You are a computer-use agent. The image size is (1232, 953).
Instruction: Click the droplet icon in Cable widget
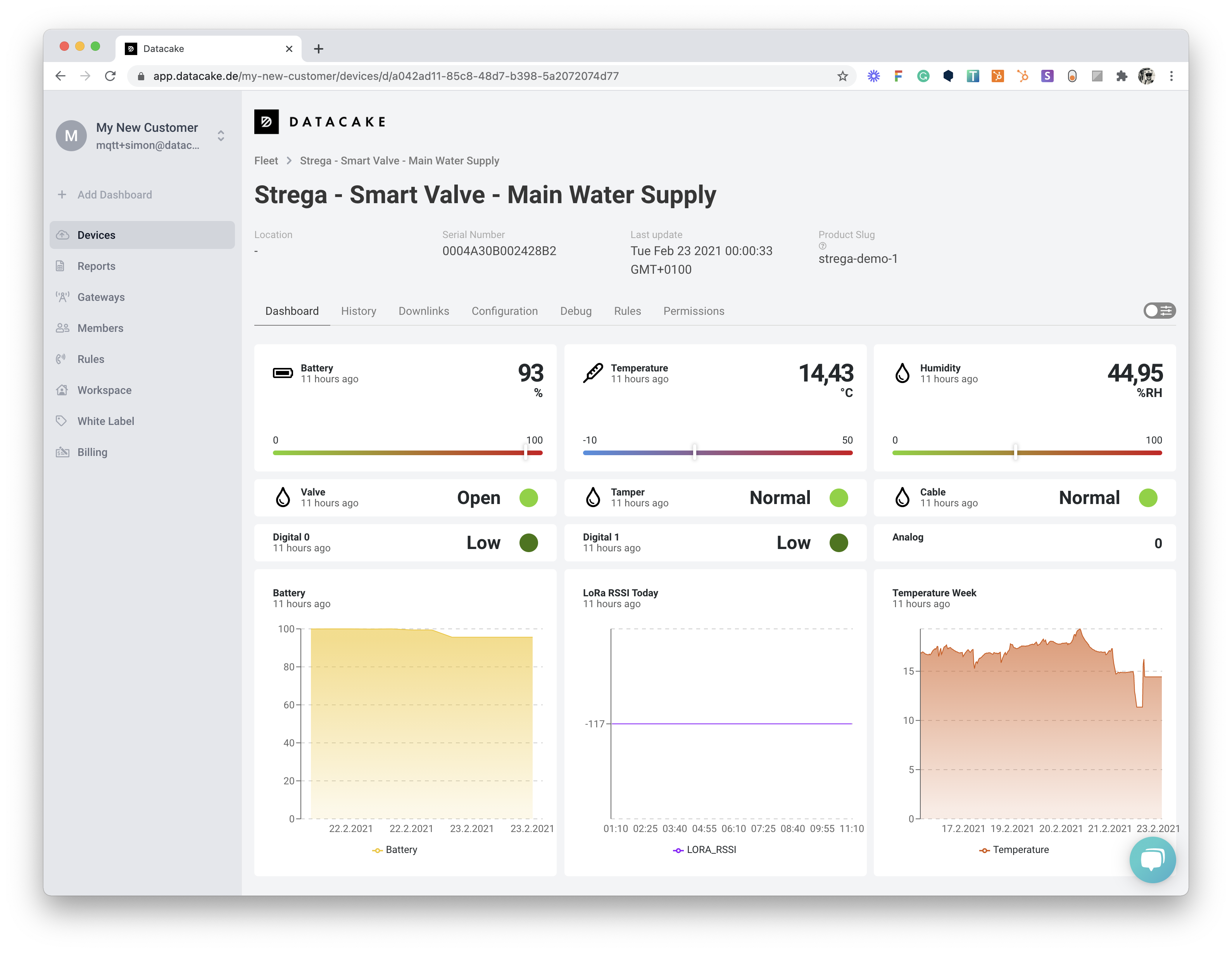[902, 497]
